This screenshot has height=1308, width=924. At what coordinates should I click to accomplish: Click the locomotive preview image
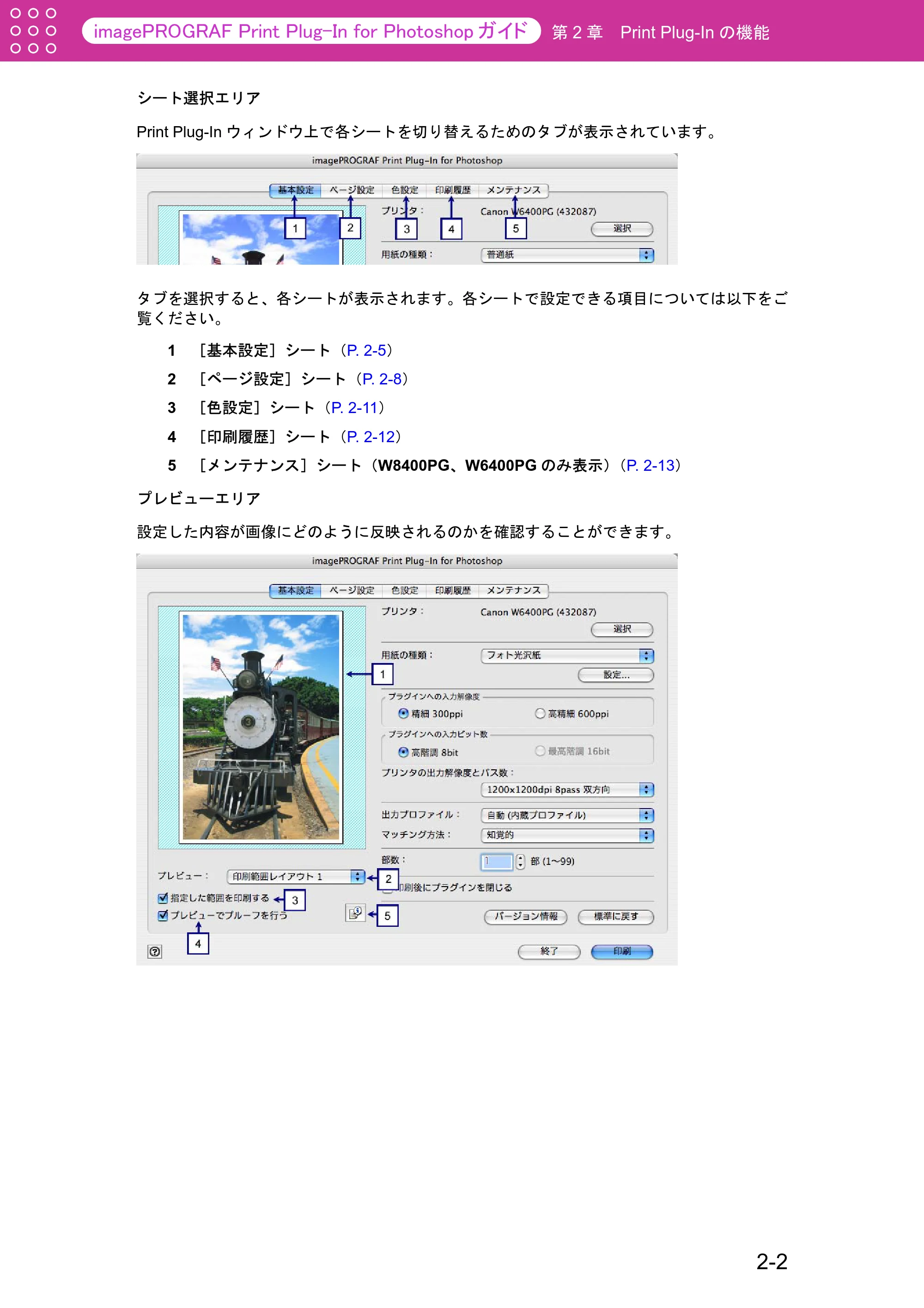coord(261,726)
